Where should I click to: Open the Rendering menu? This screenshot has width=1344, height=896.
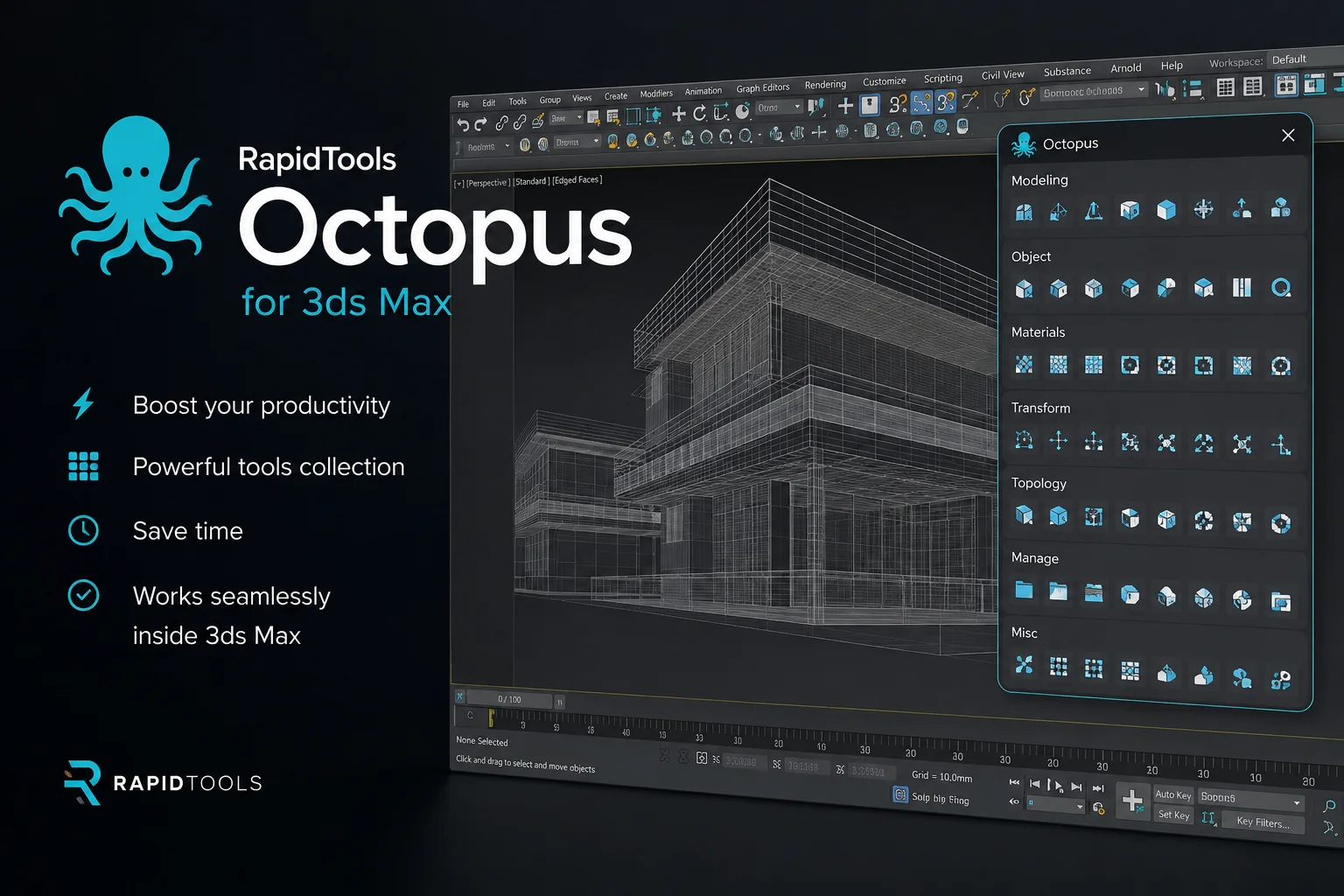click(x=825, y=85)
